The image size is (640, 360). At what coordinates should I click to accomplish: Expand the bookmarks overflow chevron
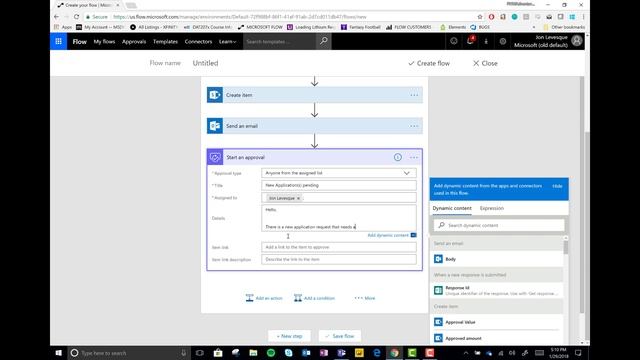point(534,27)
